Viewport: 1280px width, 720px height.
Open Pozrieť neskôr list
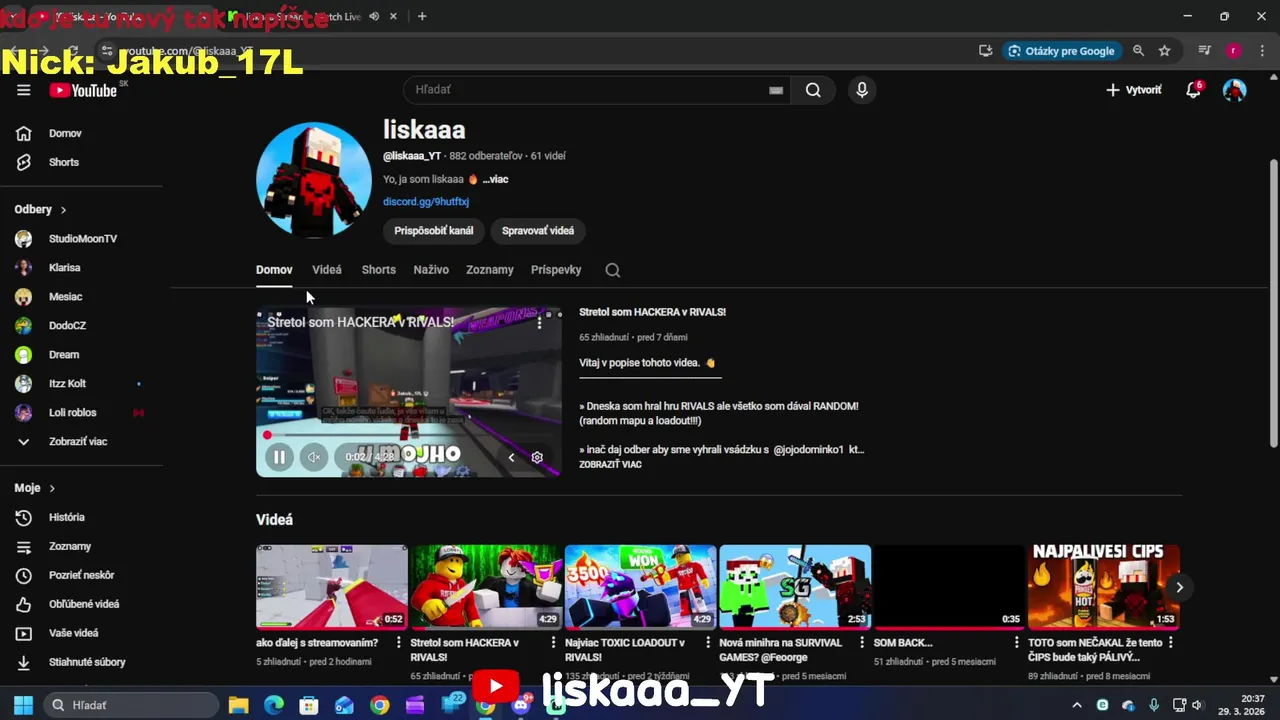[81, 575]
